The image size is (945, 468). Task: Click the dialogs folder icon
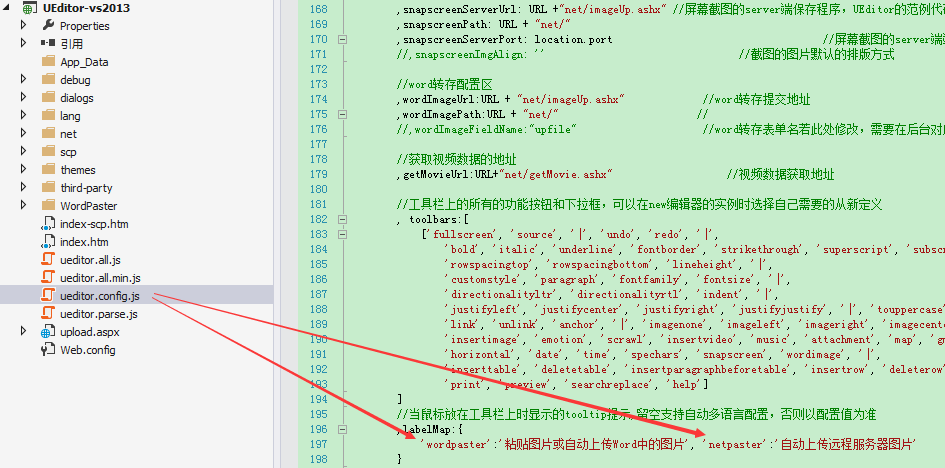pos(48,98)
